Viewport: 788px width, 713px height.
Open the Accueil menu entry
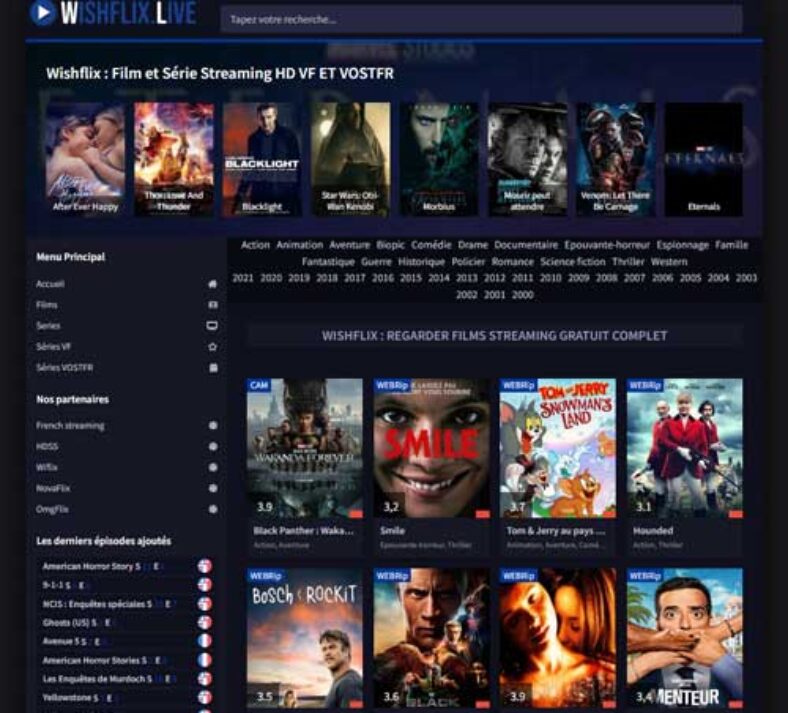pos(50,284)
